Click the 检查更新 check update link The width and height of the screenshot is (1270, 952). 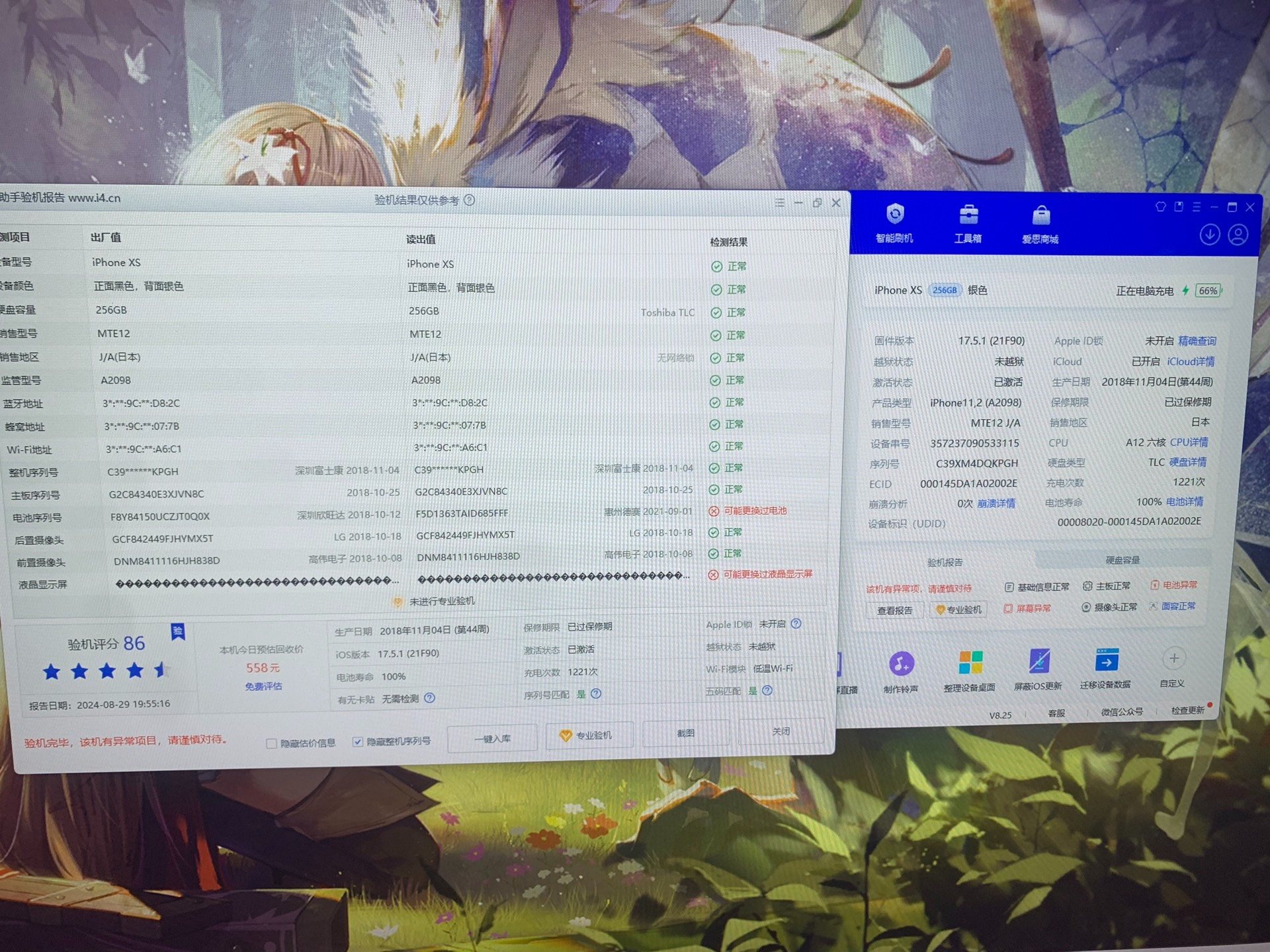(x=1187, y=711)
